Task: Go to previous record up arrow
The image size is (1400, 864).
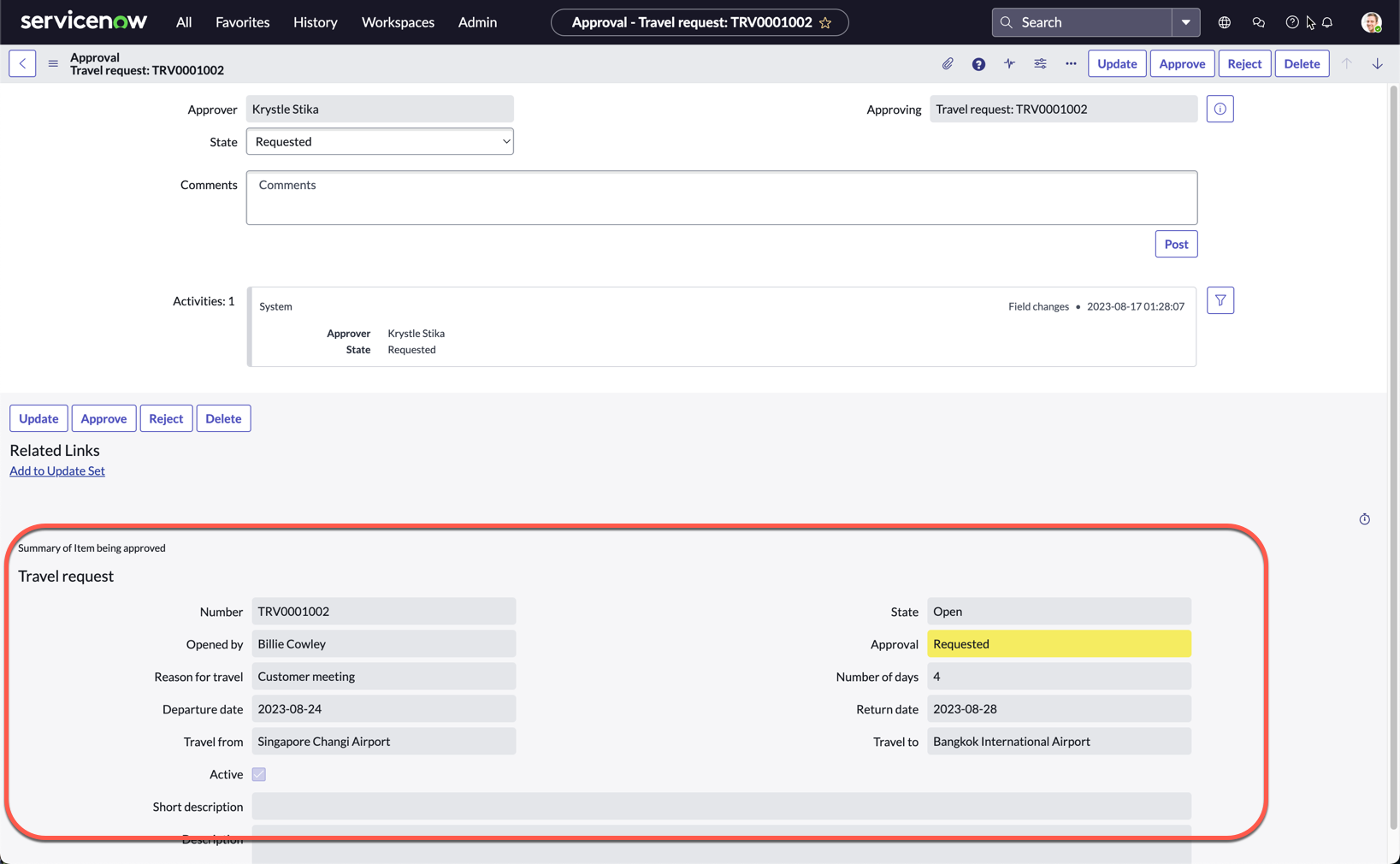Action: [1346, 63]
